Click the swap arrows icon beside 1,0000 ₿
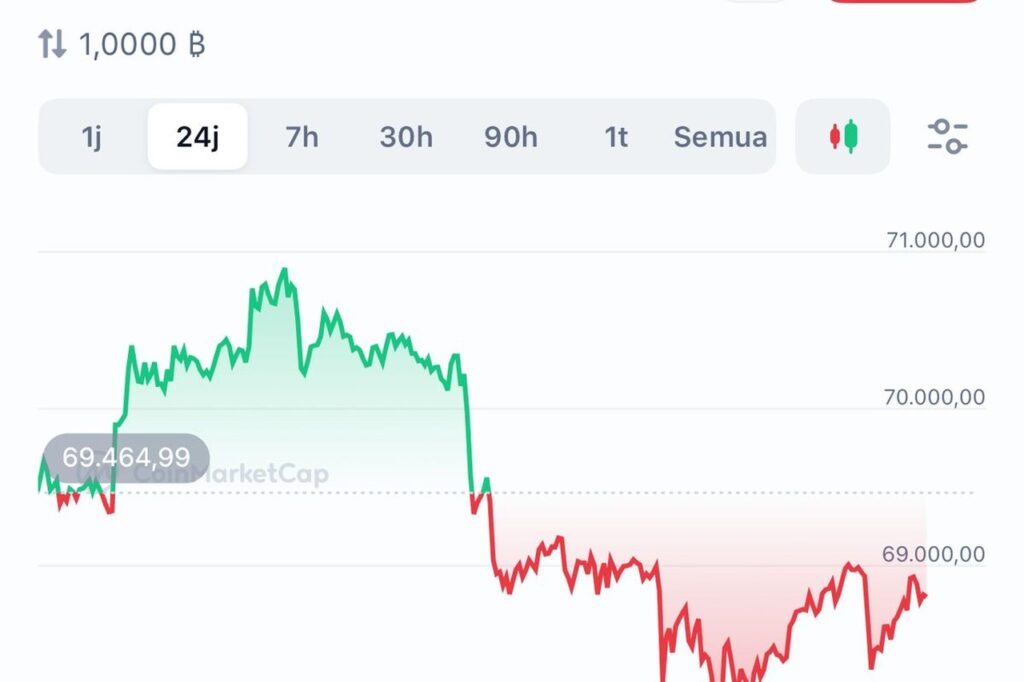1024x682 pixels. pos(52,44)
